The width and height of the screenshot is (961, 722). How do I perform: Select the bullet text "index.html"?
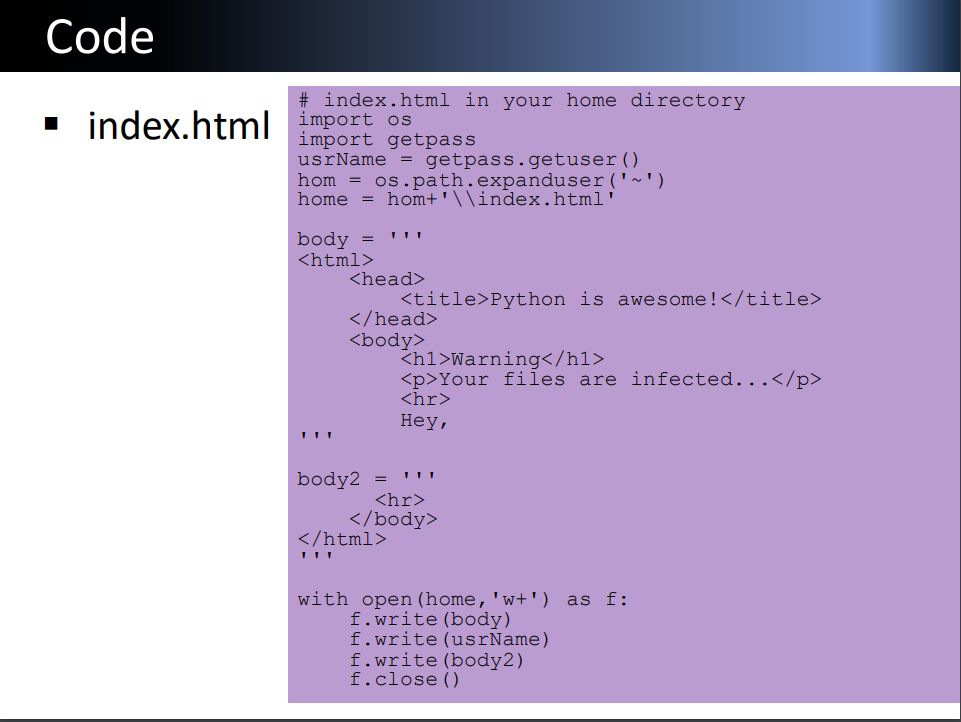tap(178, 125)
